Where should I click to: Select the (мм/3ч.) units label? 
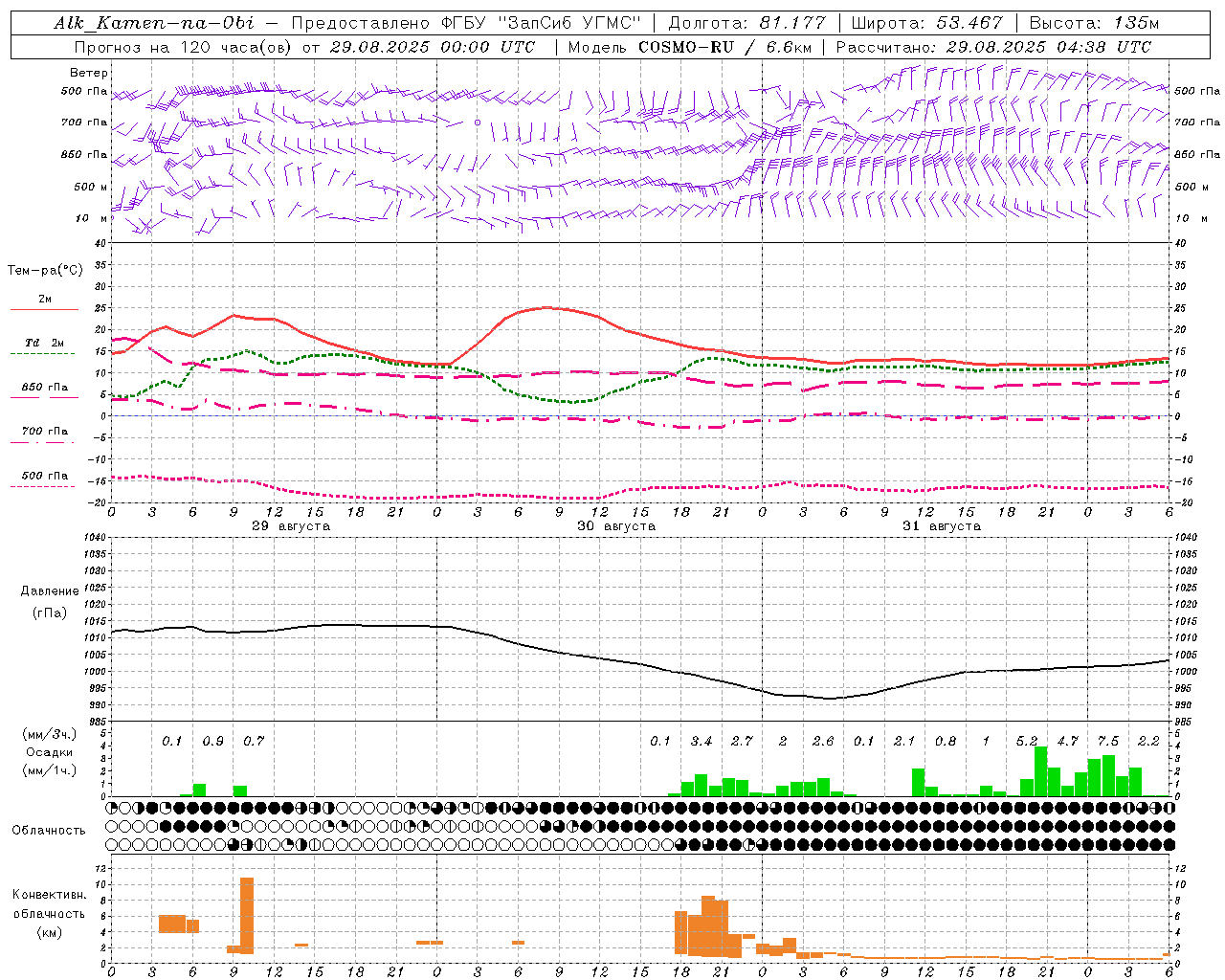coord(50,735)
